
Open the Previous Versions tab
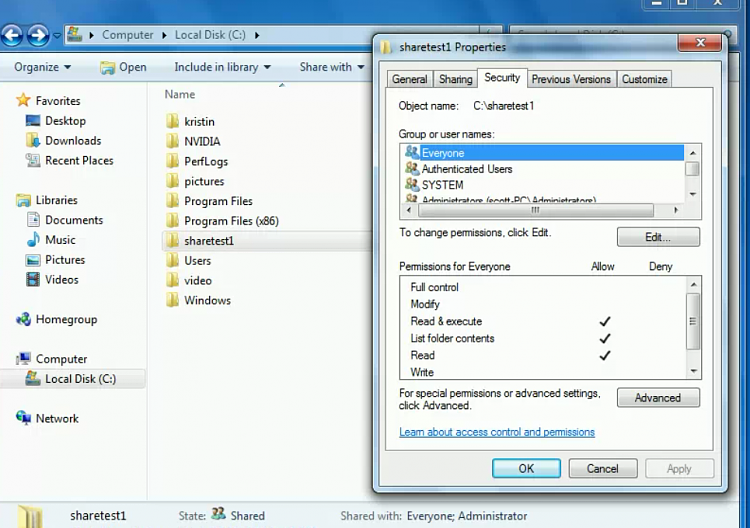click(x=571, y=79)
